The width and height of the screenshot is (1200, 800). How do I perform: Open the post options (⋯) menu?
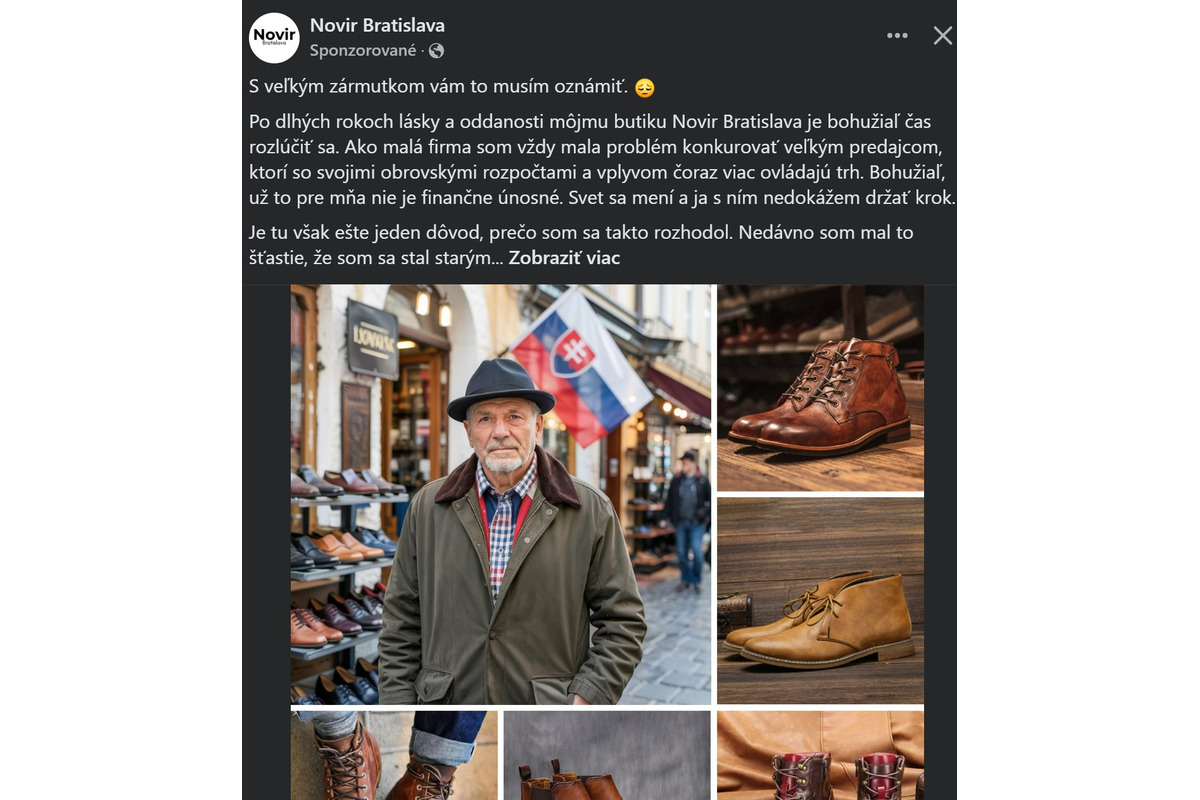coord(897,34)
